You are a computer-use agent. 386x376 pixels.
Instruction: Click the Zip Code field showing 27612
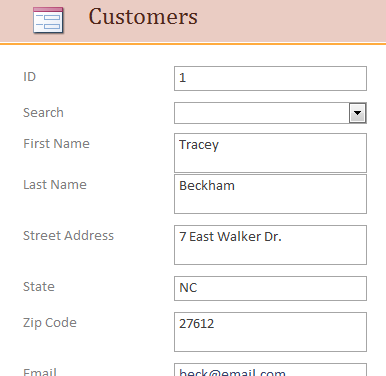[x=270, y=332]
